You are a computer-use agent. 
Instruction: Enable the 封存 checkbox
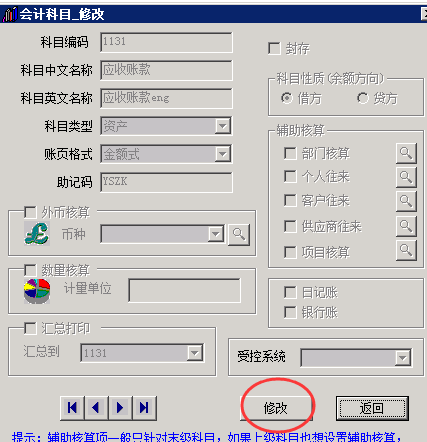274,48
